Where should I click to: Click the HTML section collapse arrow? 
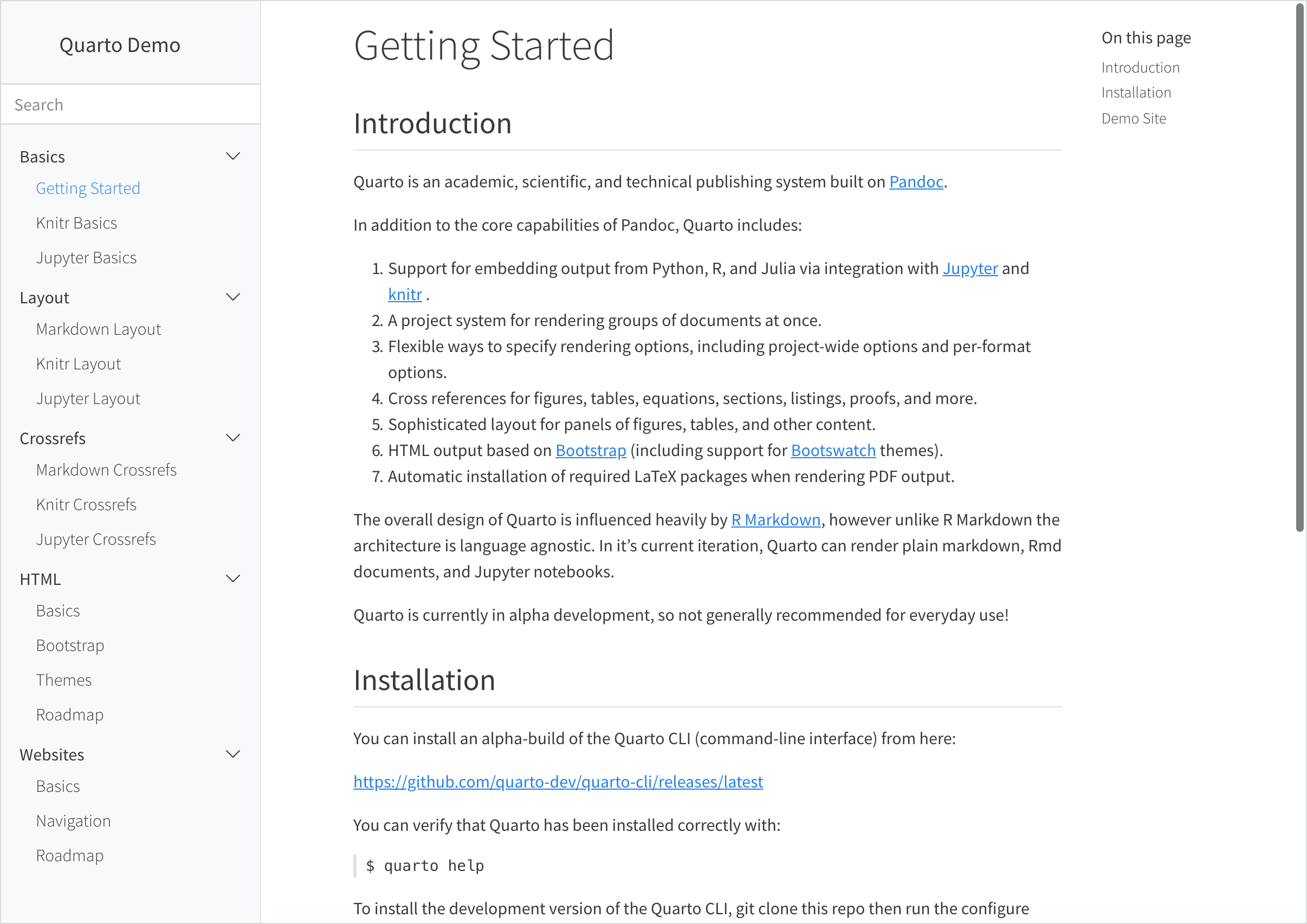click(232, 578)
